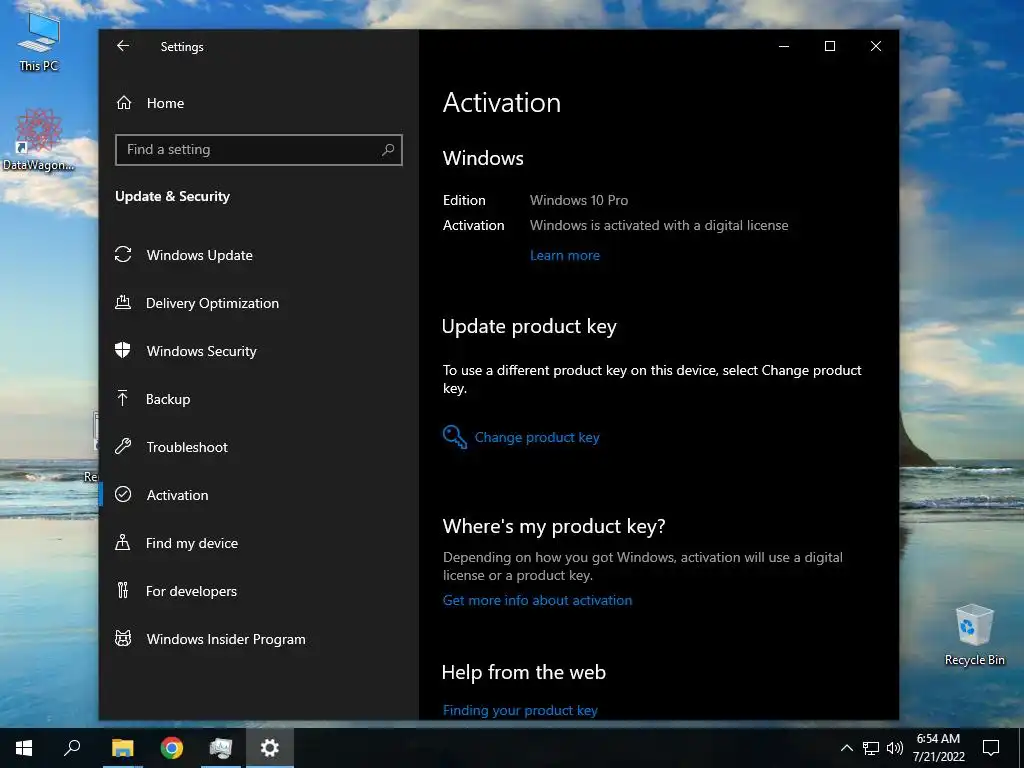Open File Explorer from the taskbar

(122, 748)
